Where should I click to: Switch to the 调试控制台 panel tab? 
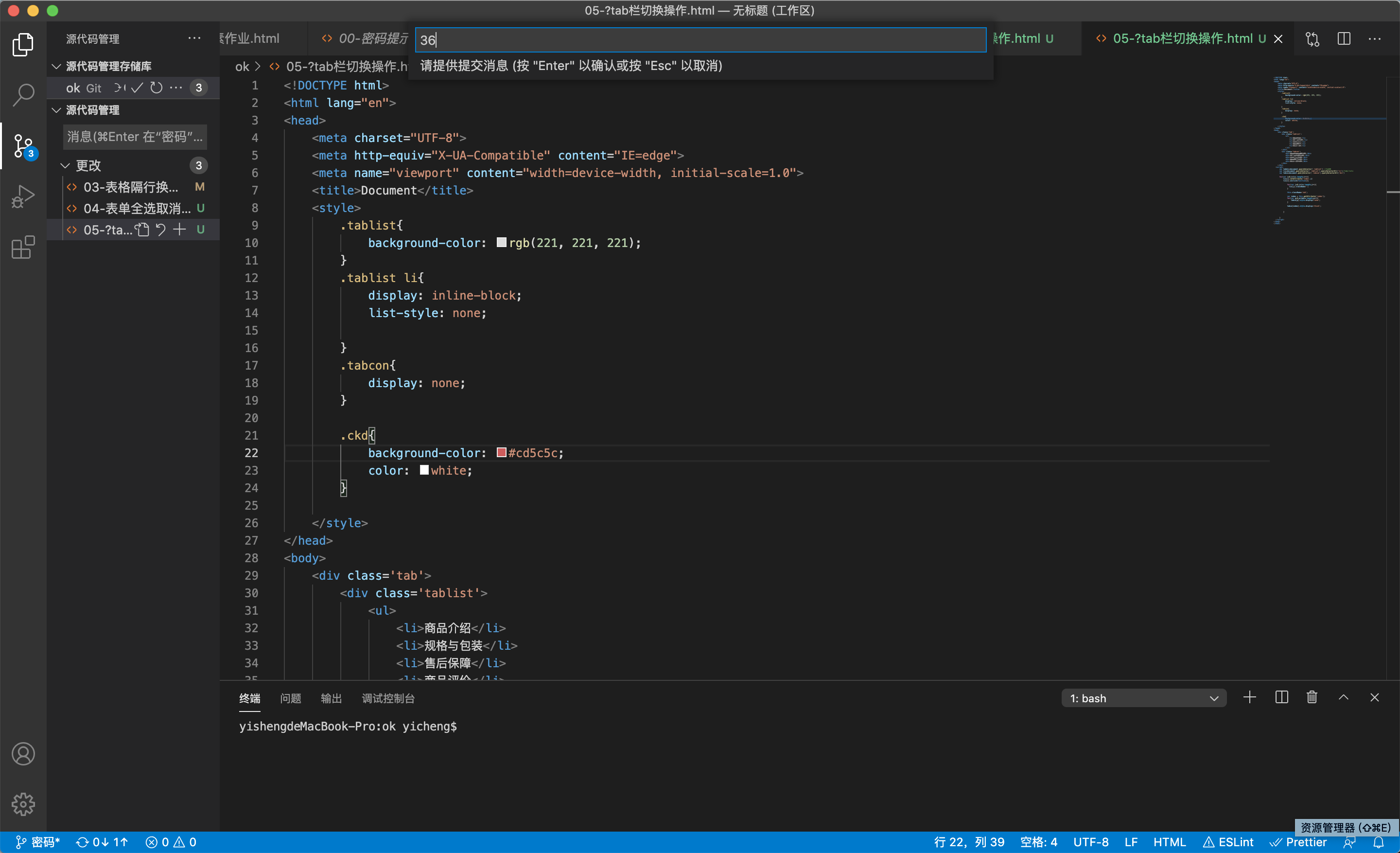pyautogui.click(x=388, y=698)
